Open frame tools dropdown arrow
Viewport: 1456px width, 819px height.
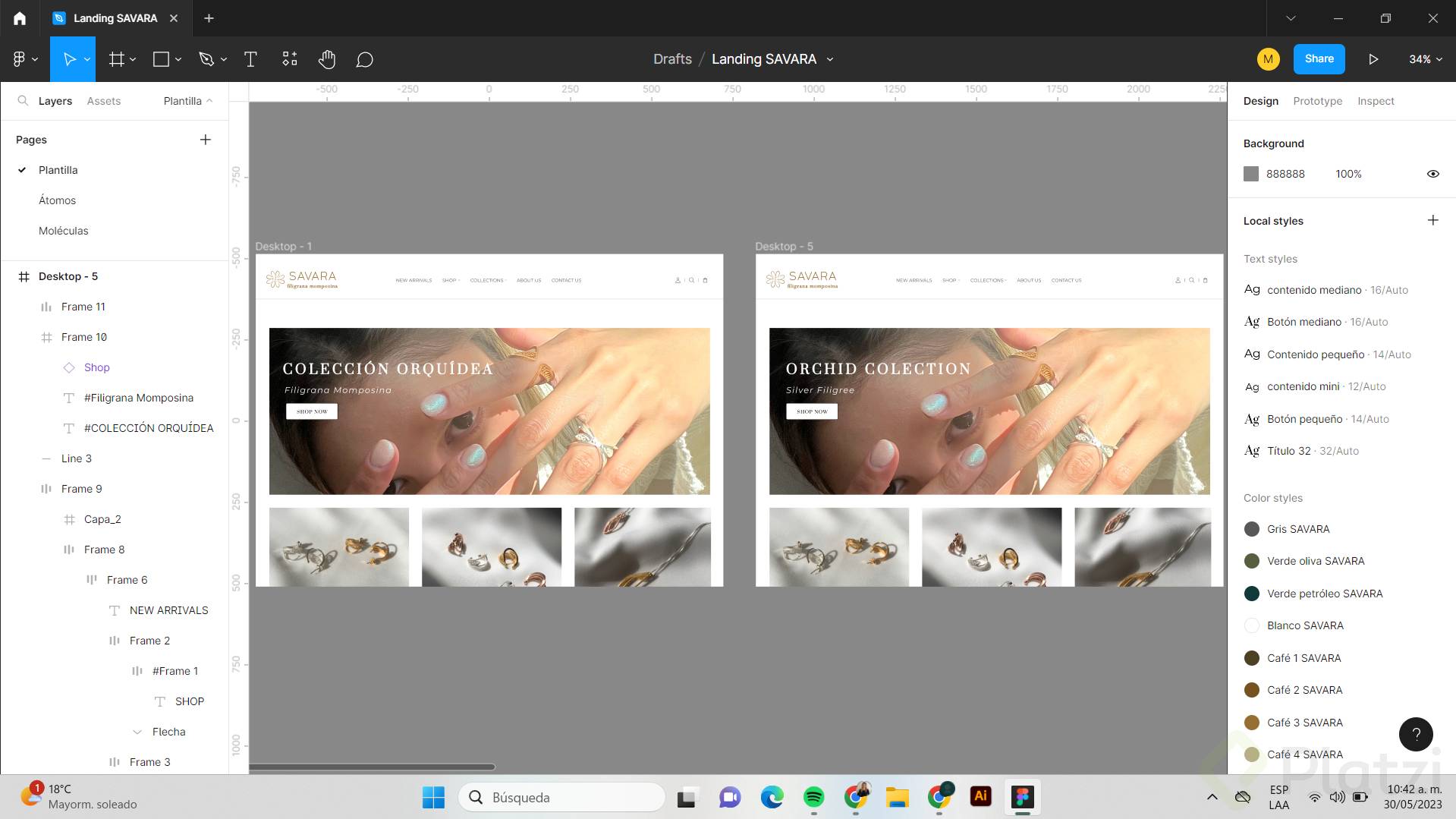click(x=133, y=59)
